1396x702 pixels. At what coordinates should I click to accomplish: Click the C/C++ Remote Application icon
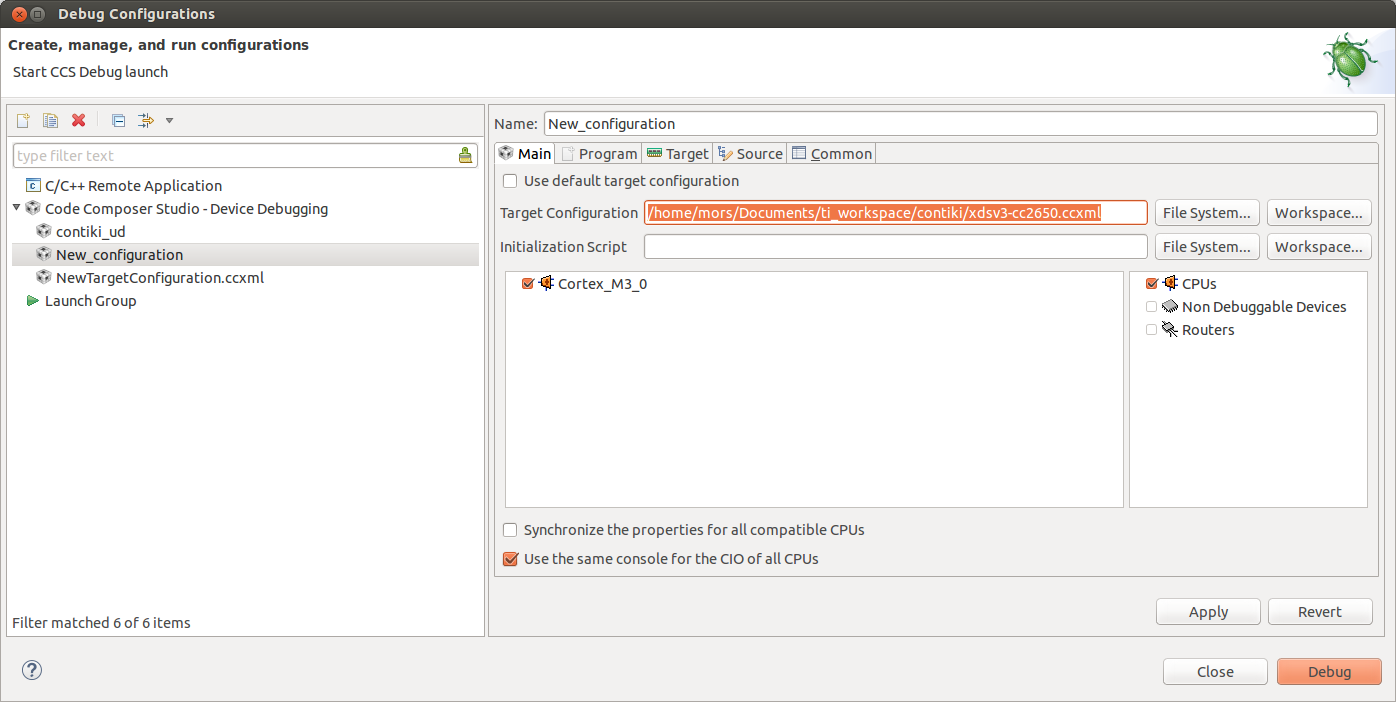click(33, 186)
